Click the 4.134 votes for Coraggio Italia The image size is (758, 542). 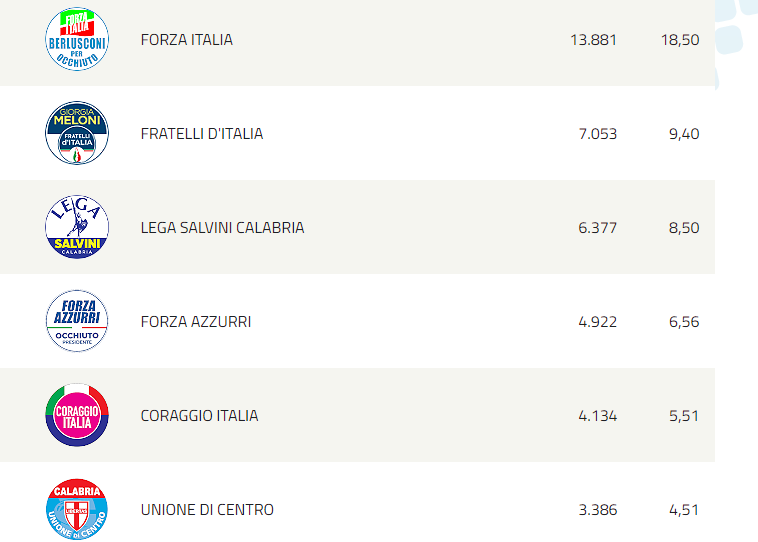[598, 415]
